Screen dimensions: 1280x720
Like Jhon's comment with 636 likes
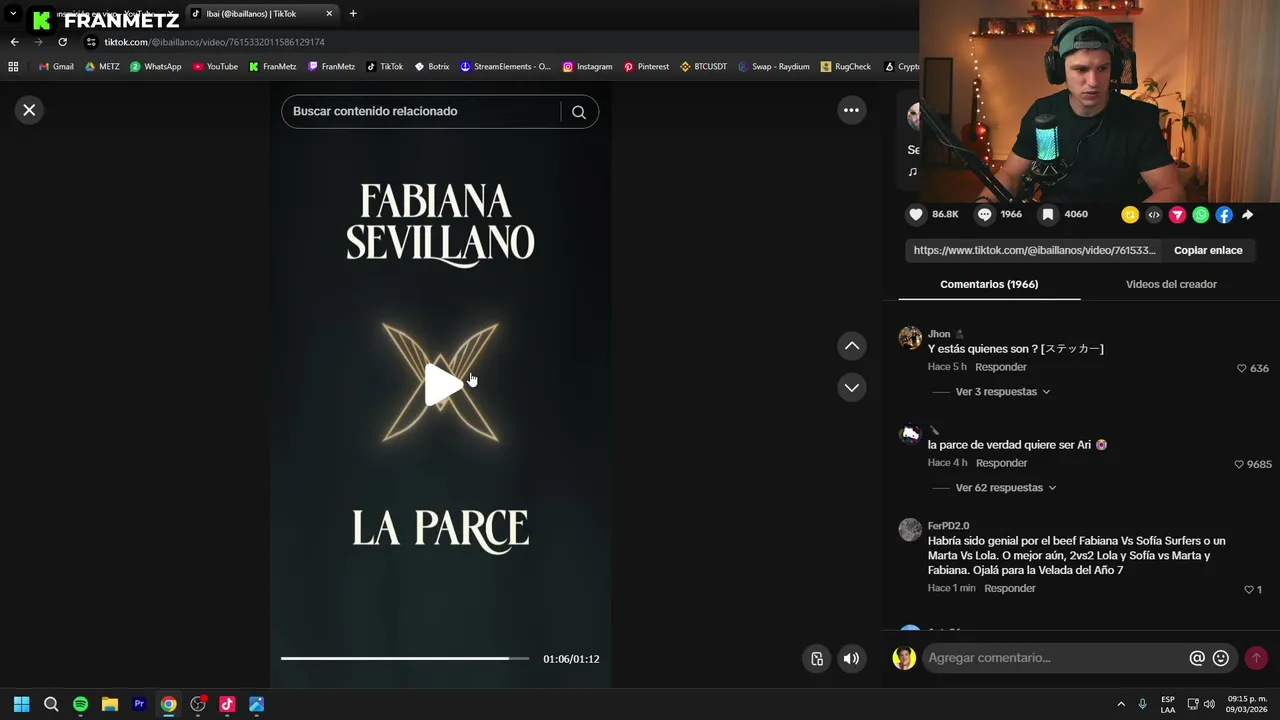(x=1242, y=368)
